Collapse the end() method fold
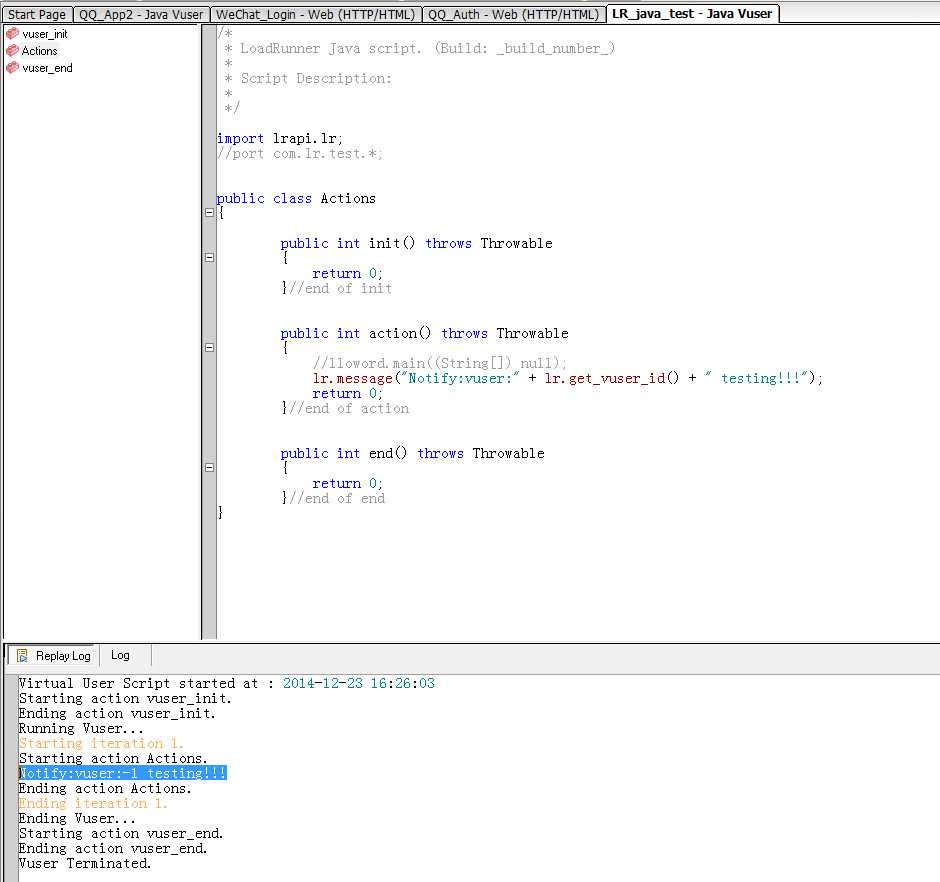 click(x=209, y=467)
